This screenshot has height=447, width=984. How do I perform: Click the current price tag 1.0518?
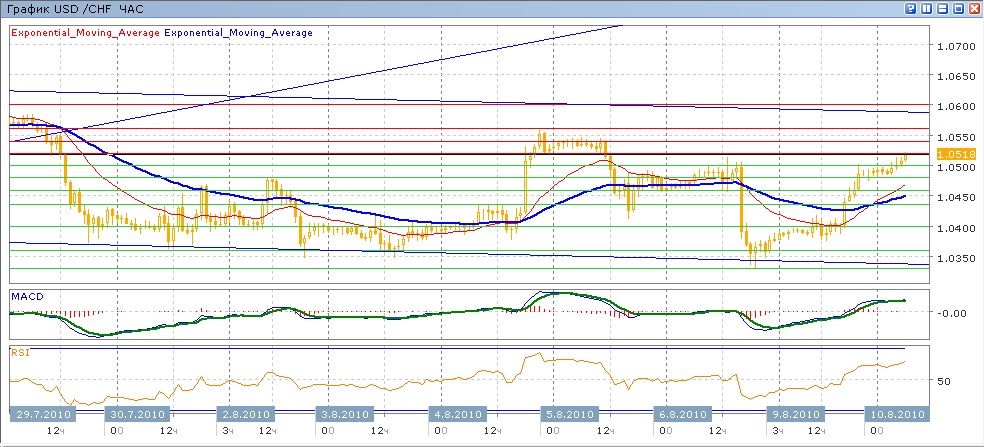[950, 154]
